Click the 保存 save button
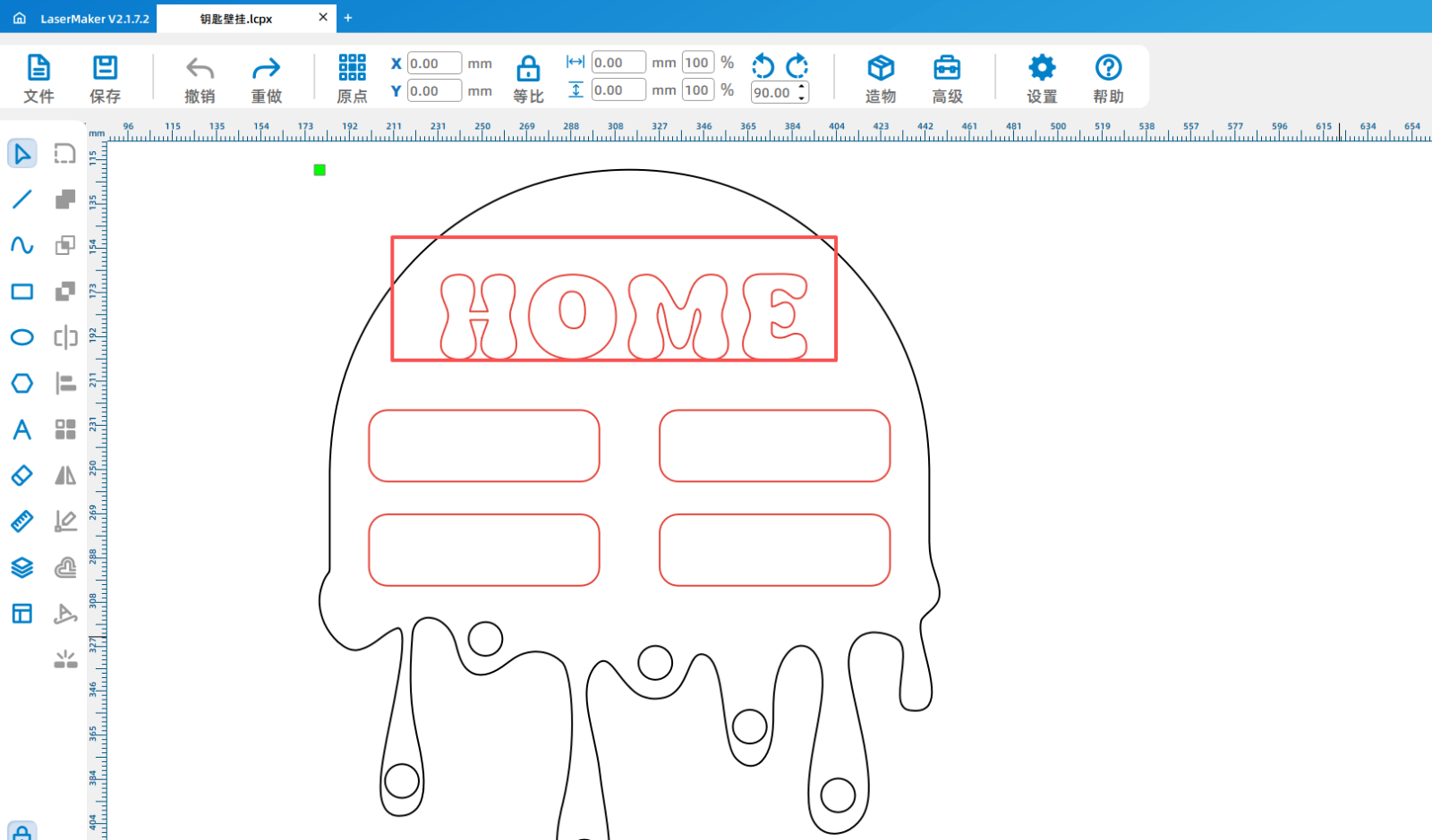 105,78
